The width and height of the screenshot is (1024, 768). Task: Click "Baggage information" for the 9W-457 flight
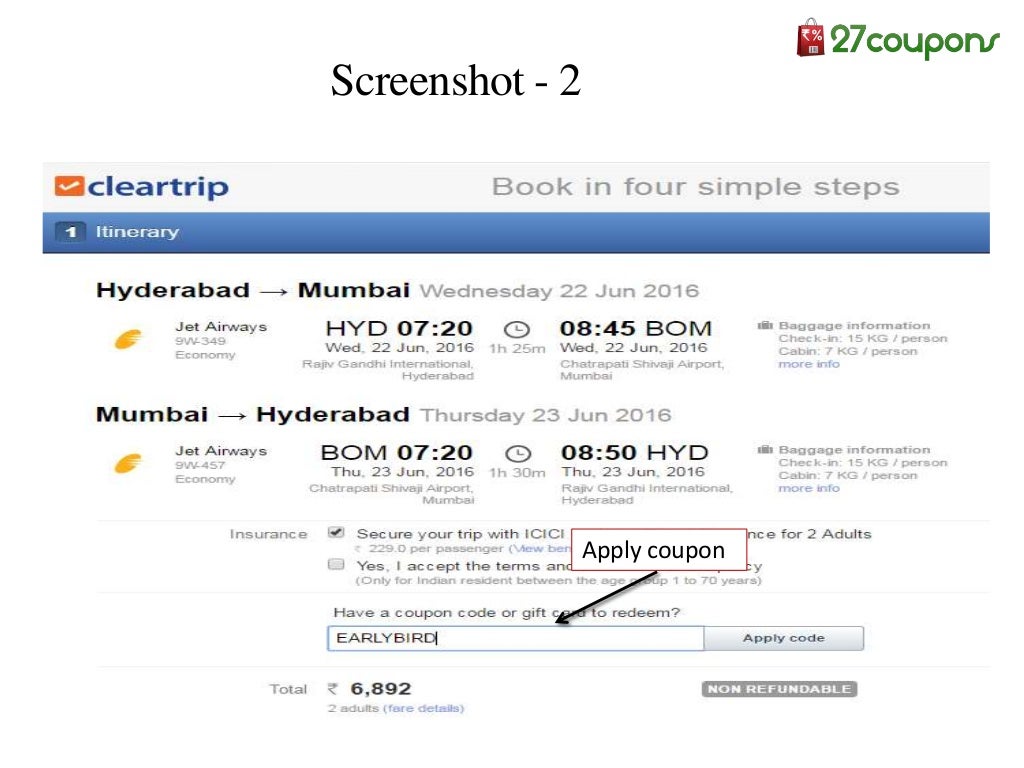coord(854,449)
